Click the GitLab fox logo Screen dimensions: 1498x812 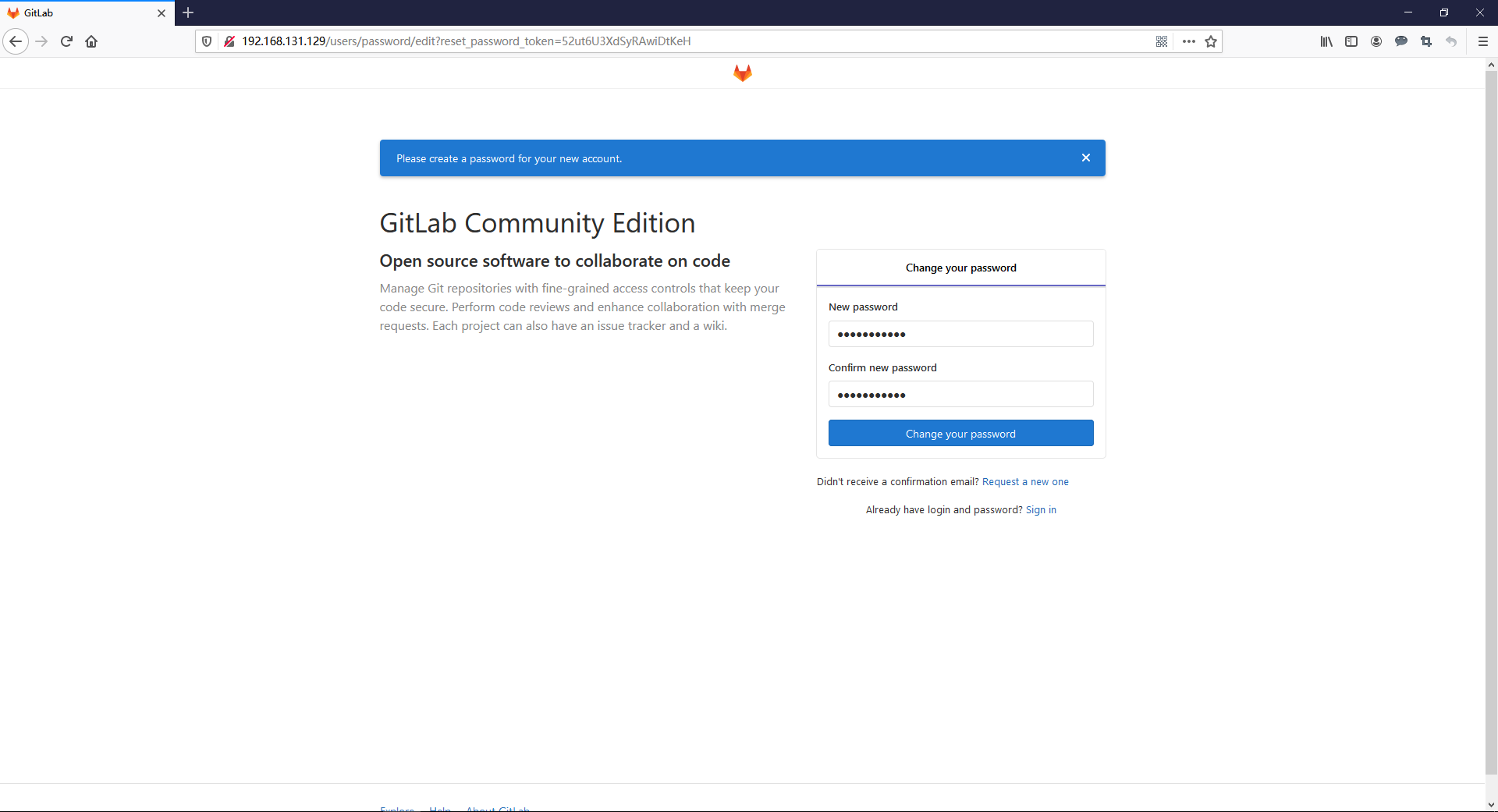(x=743, y=73)
